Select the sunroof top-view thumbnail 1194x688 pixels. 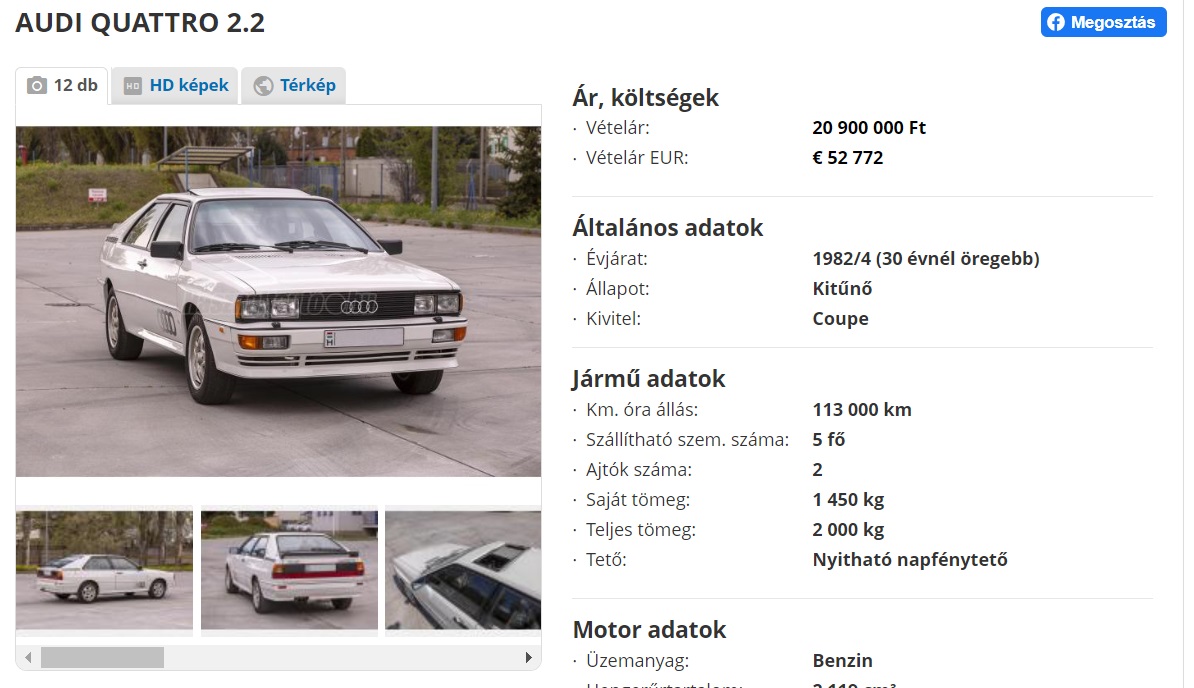coord(463,570)
